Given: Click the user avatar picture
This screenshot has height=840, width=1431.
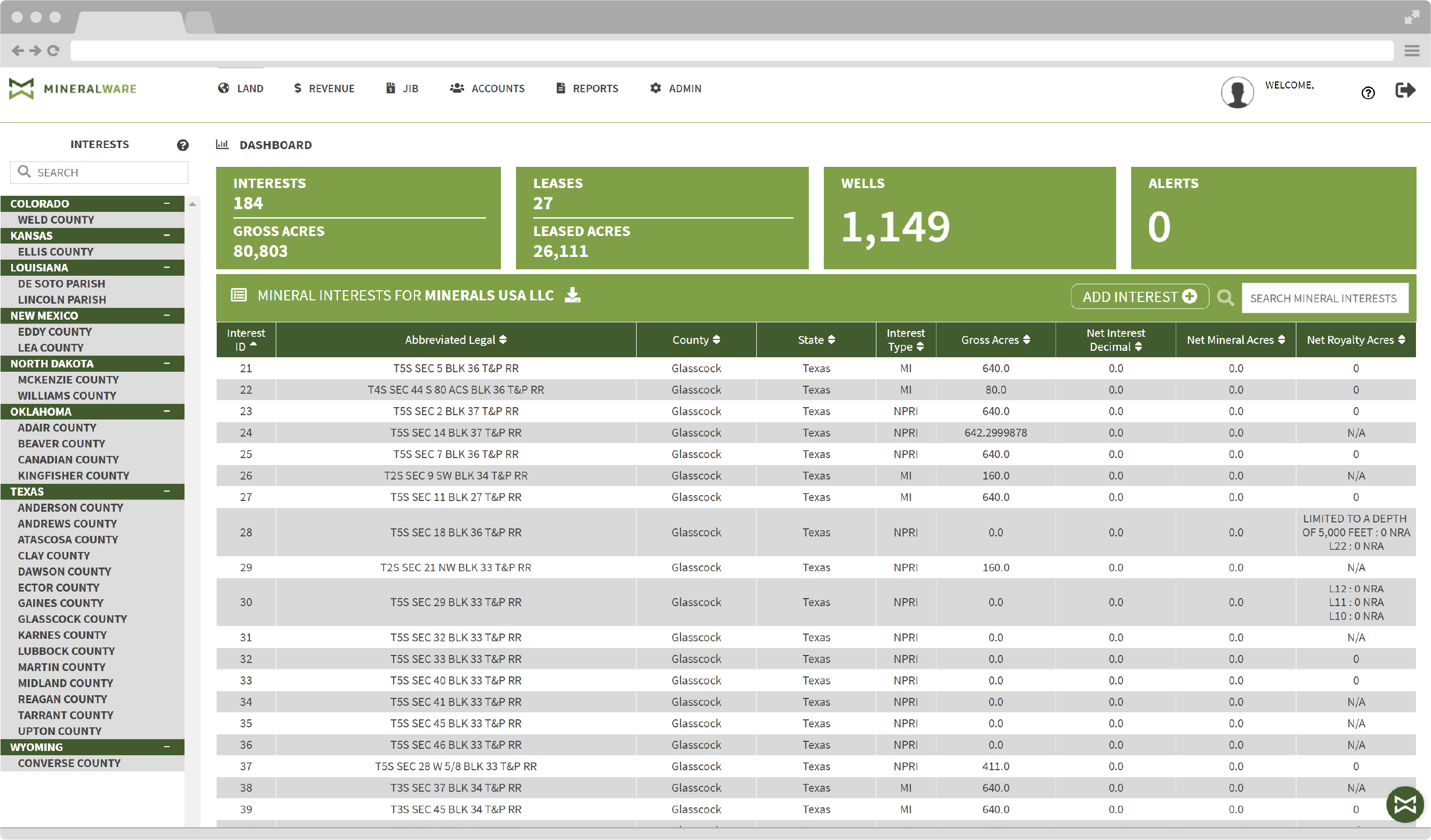Looking at the screenshot, I should pos(1237,92).
